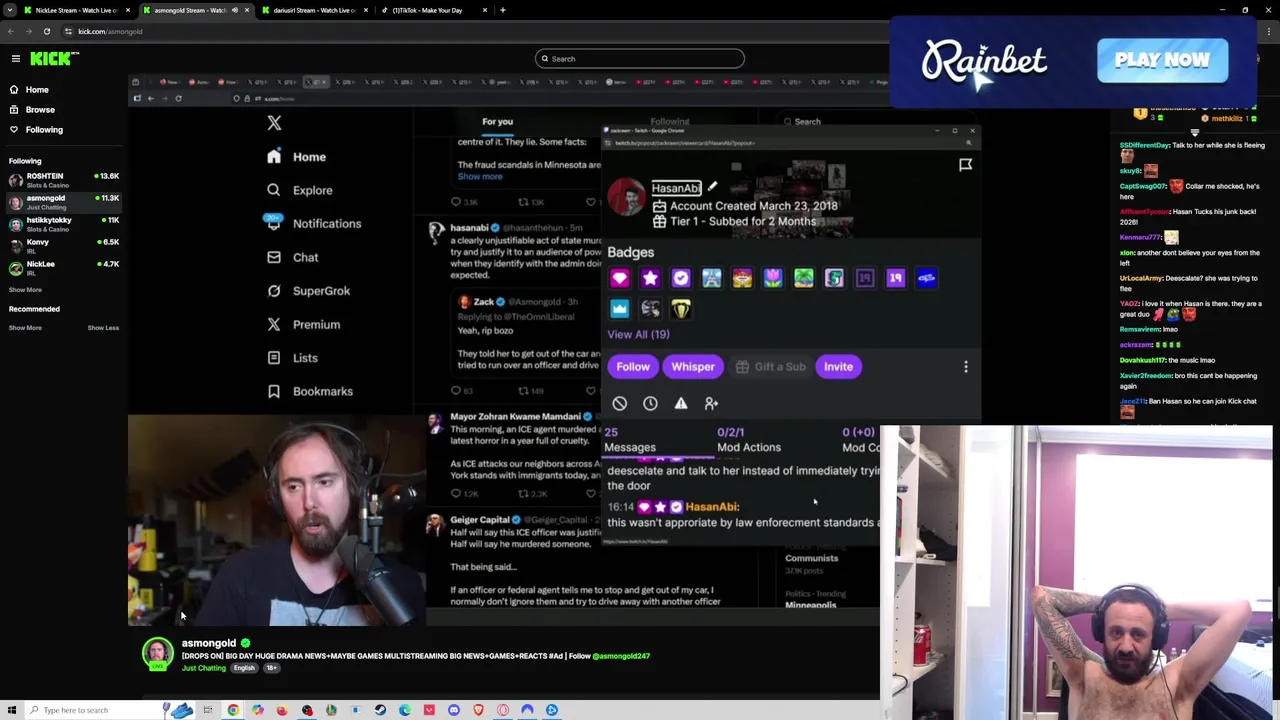Click the Kick search field

[x=640, y=59]
